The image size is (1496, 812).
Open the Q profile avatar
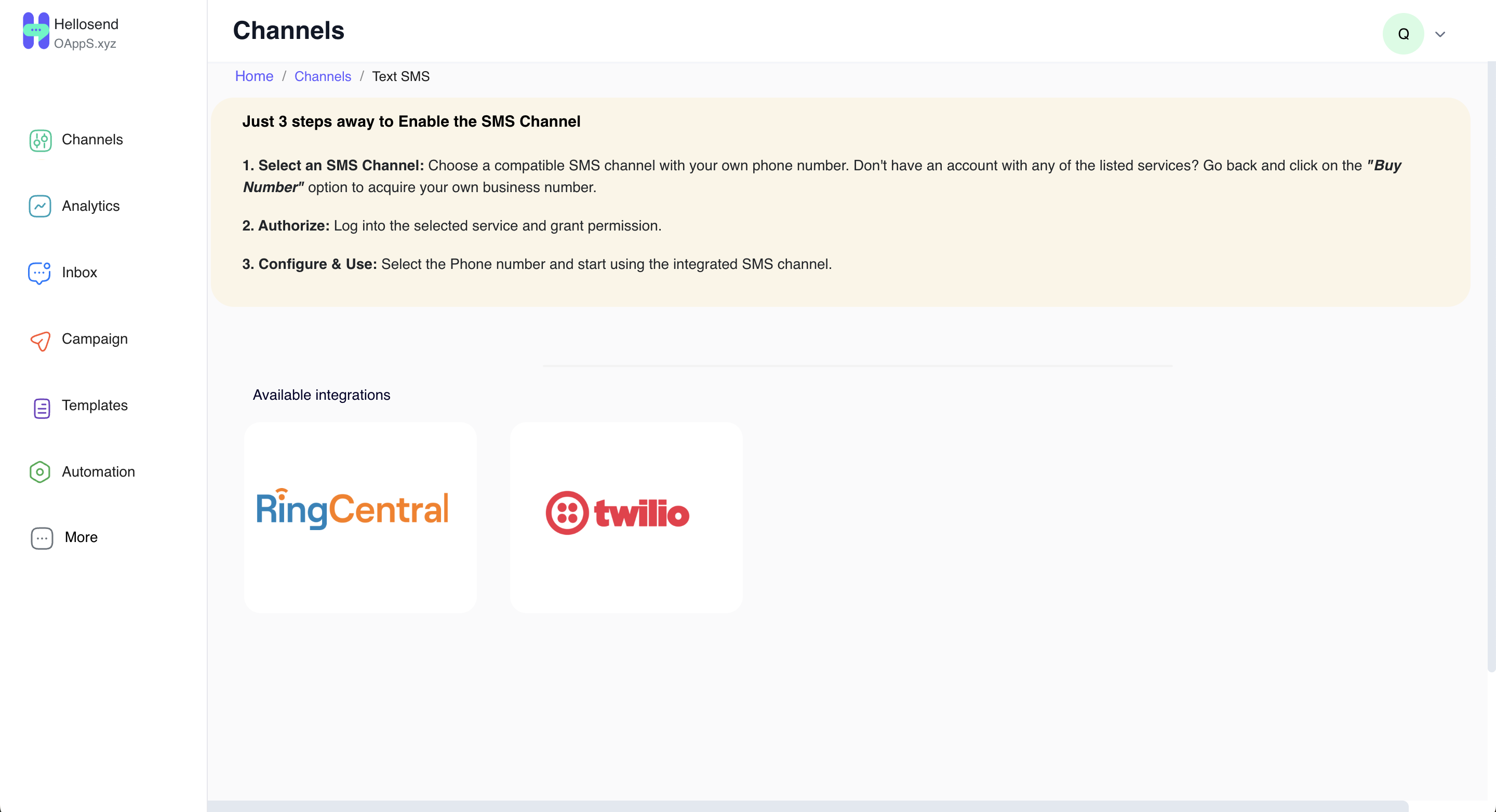click(1403, 34)
